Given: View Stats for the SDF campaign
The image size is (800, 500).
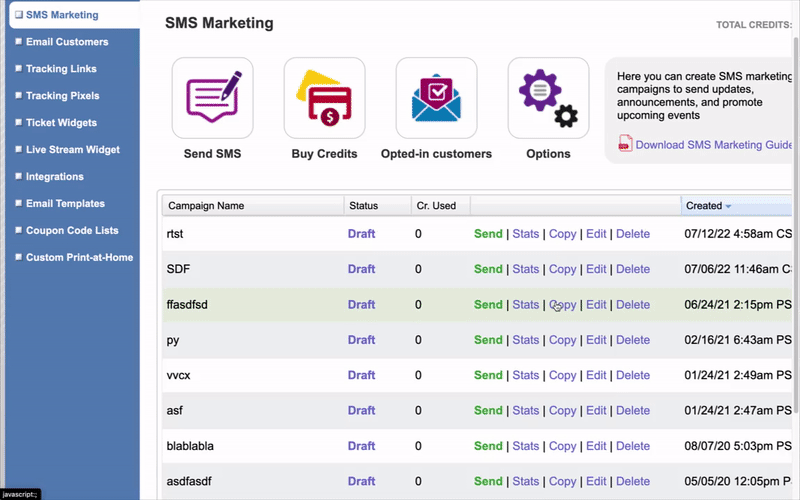Looking at the screenshot, I should click(526, 269).
